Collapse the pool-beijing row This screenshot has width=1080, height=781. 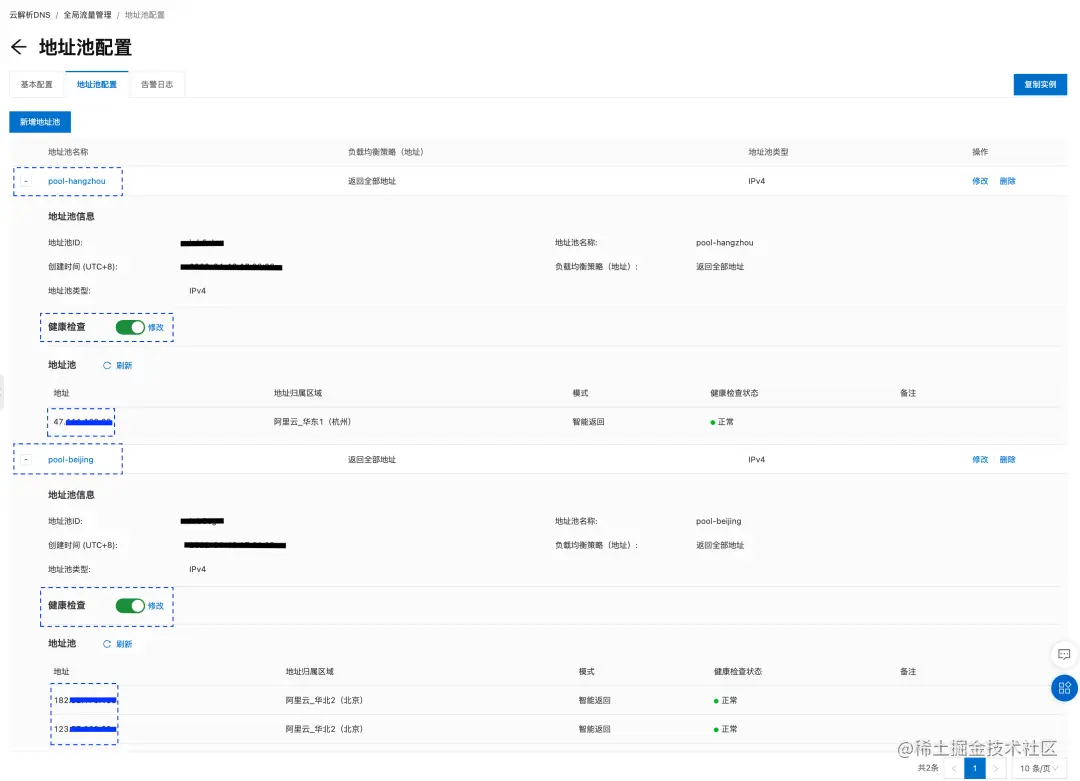[26, 459]
